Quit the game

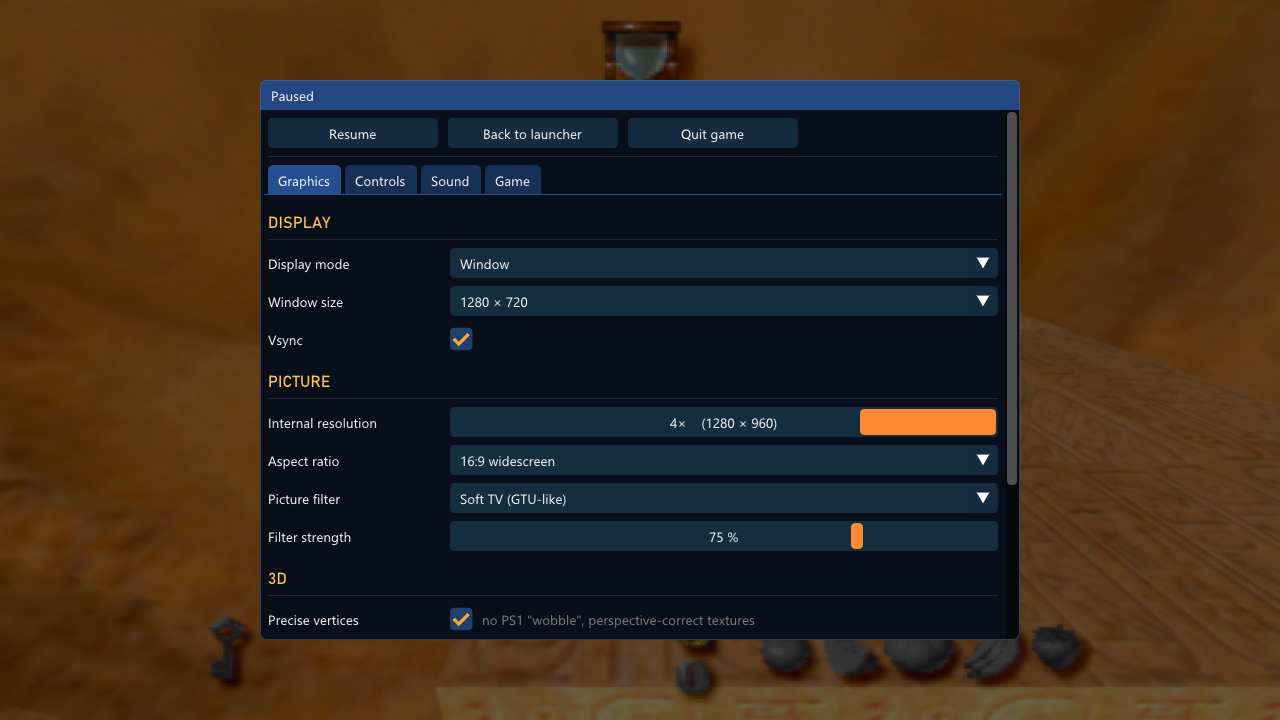tap(713, 133)
